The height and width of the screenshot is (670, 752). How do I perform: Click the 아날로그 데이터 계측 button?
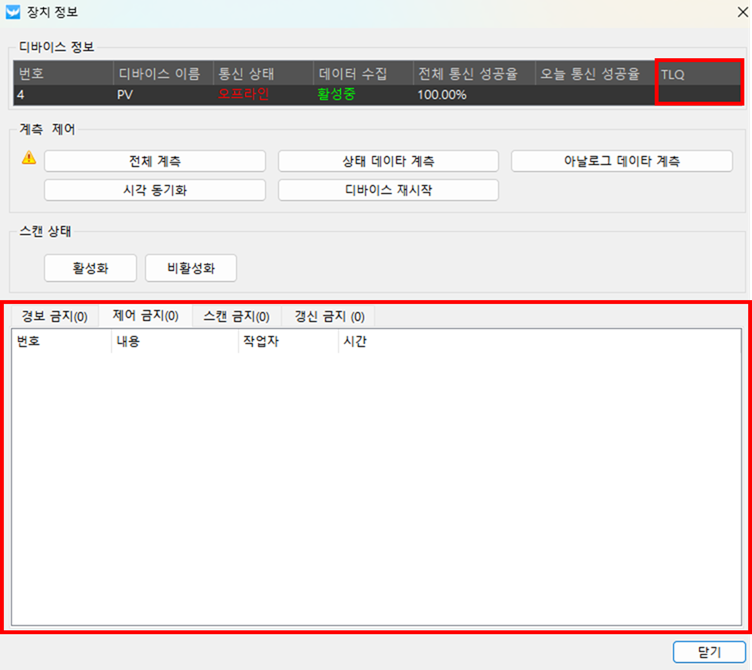pyautogui.click(x=621, y=161)
